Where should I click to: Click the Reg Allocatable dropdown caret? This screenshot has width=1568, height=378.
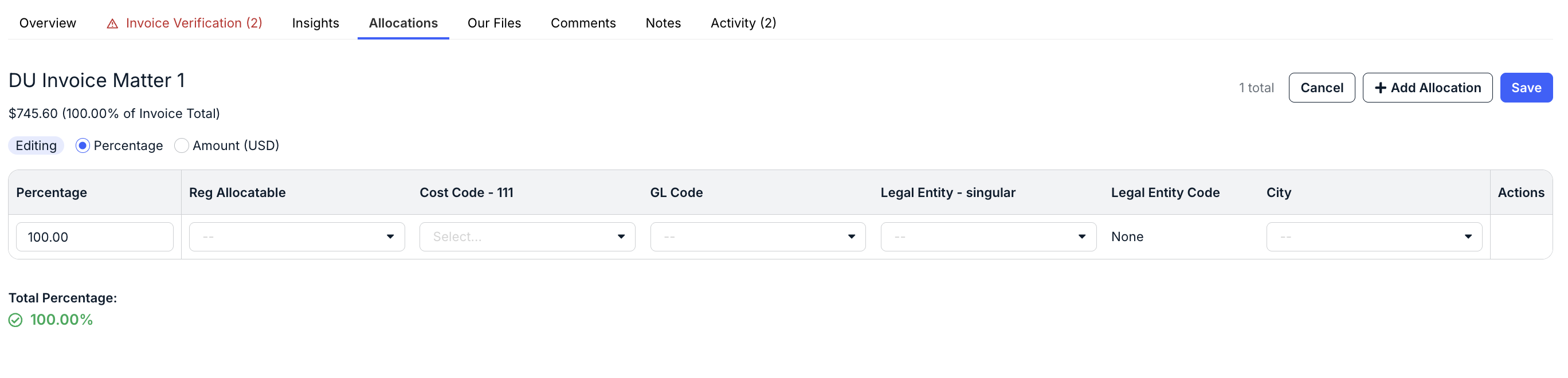(390, 237)
